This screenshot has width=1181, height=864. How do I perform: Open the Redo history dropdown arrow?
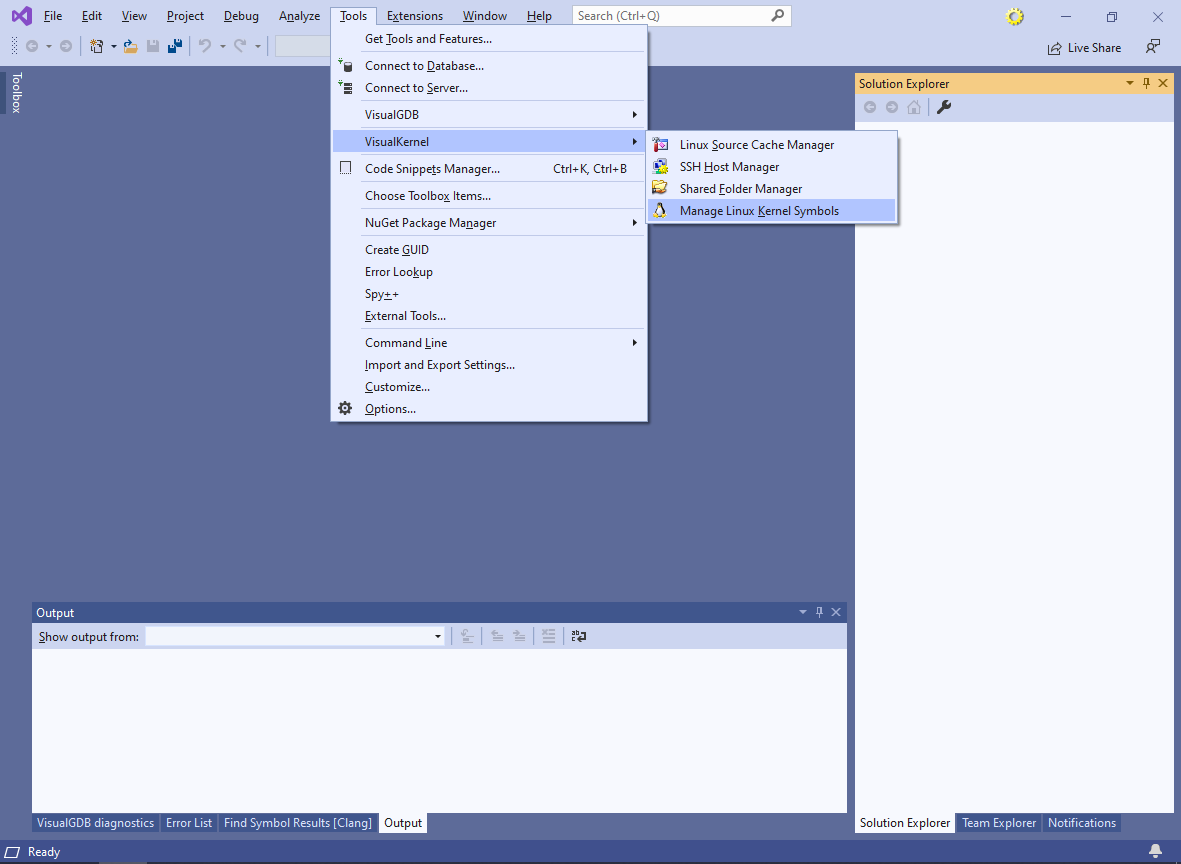(x=258, y=47)
